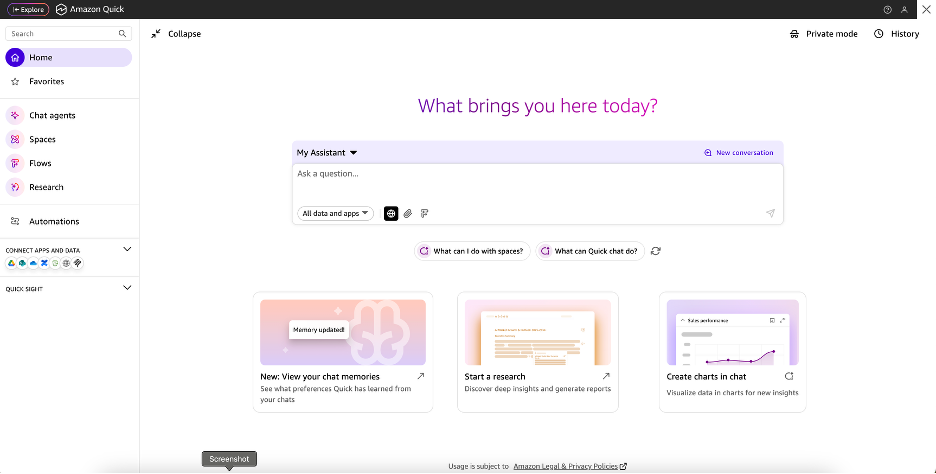Viewport: 936px width, 474px height.
Task: Expand the Quick Sight section chevron
Action: coord(127,288)
